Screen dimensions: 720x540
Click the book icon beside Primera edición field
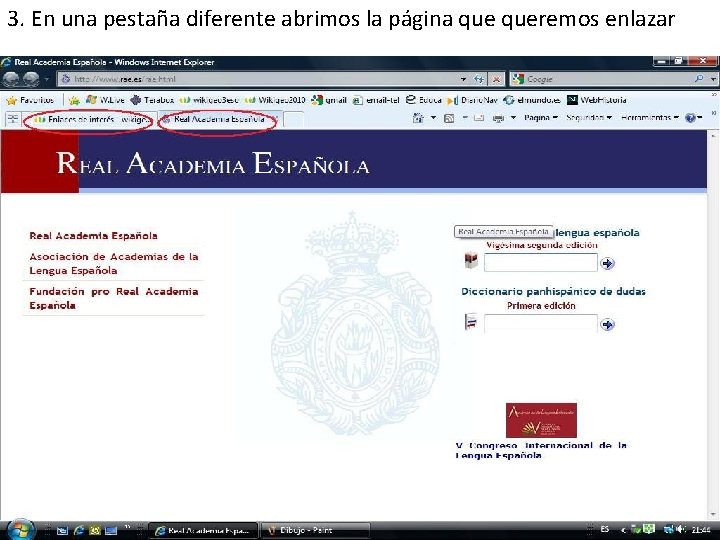(x=471, y=321)
